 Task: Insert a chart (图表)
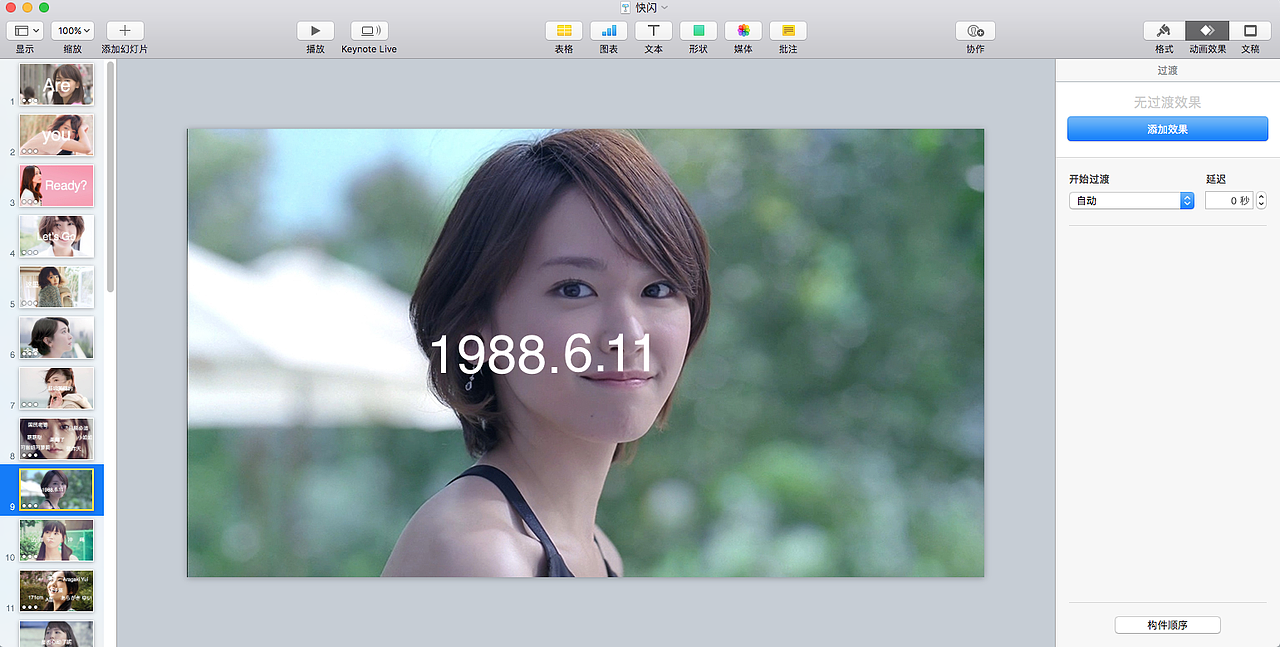(609, 31)
